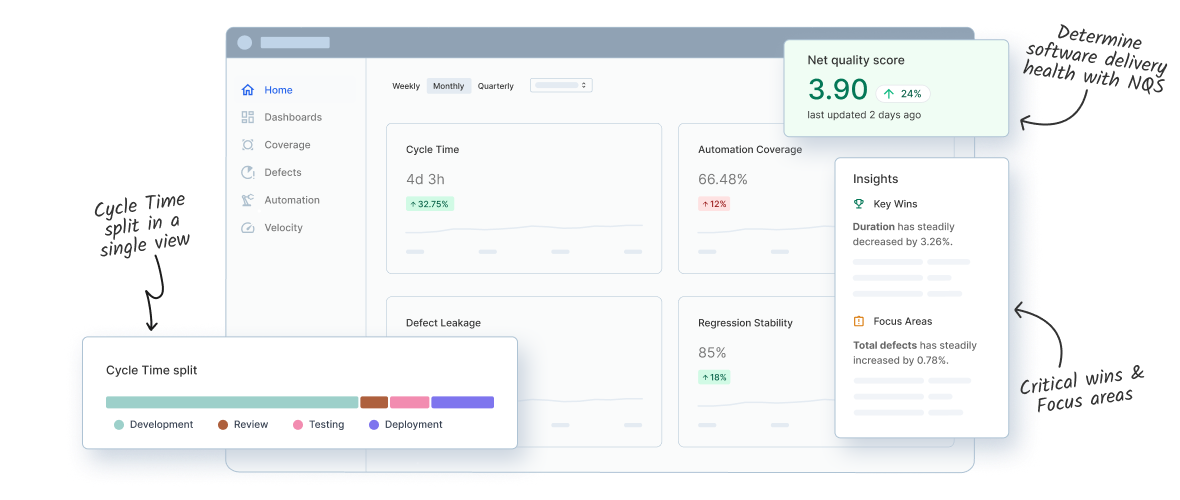Click the Velocity gauge icon
This screenshot has width=1180, height=500.
pos(248,227)
